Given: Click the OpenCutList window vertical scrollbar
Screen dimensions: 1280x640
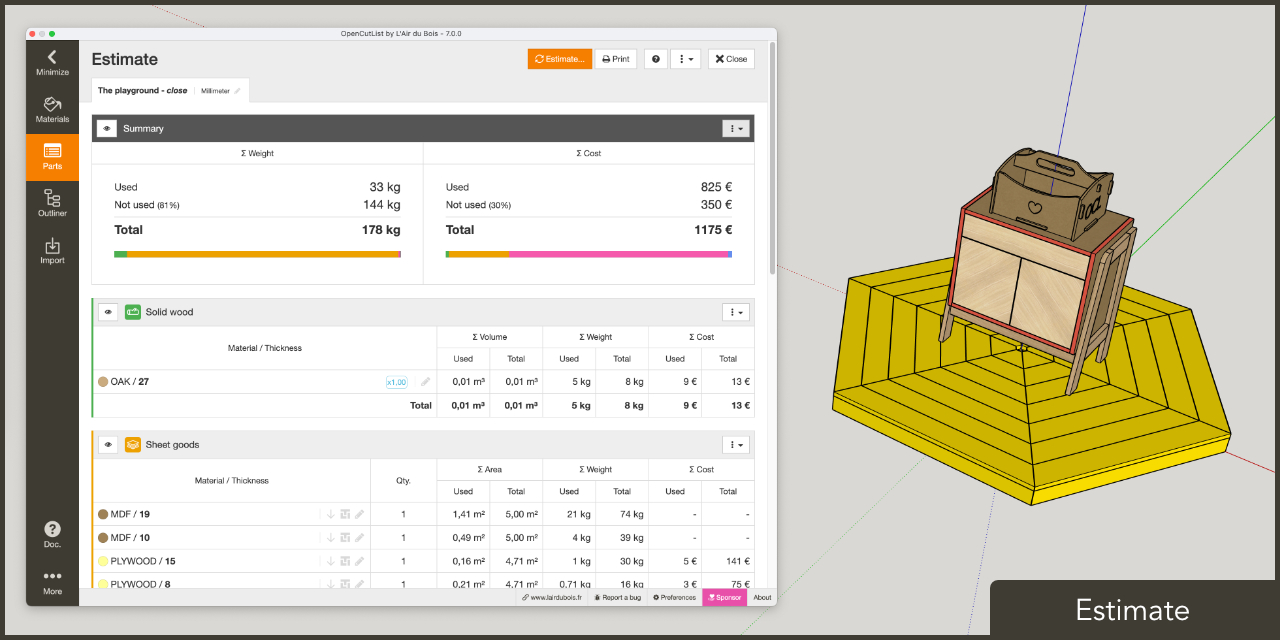Looking at the screenshot, I should point(772,157).
